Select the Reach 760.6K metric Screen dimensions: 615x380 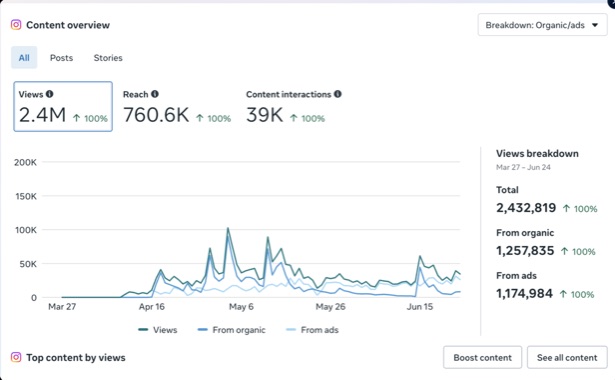[x=177, y=106]
